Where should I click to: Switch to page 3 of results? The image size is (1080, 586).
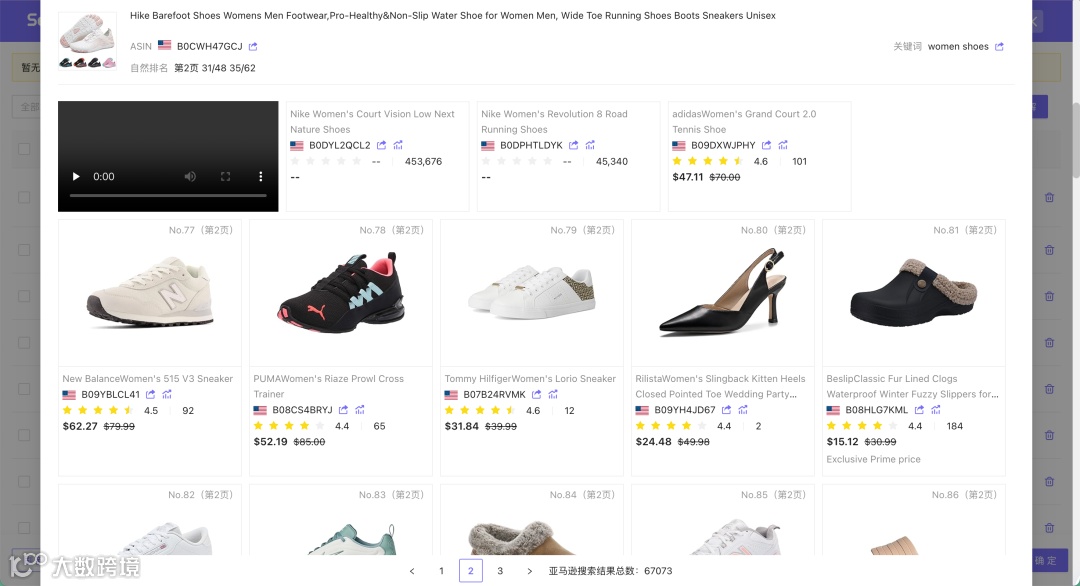[500, 571]
